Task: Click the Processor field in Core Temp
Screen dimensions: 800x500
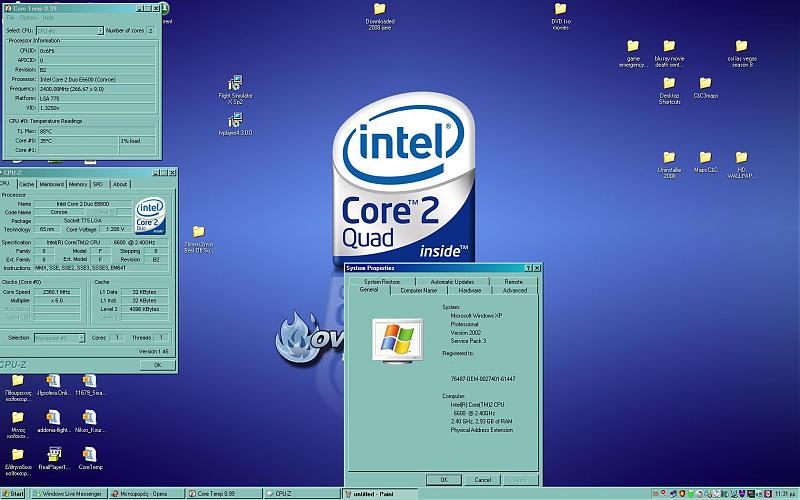Action: pos(97,80)
